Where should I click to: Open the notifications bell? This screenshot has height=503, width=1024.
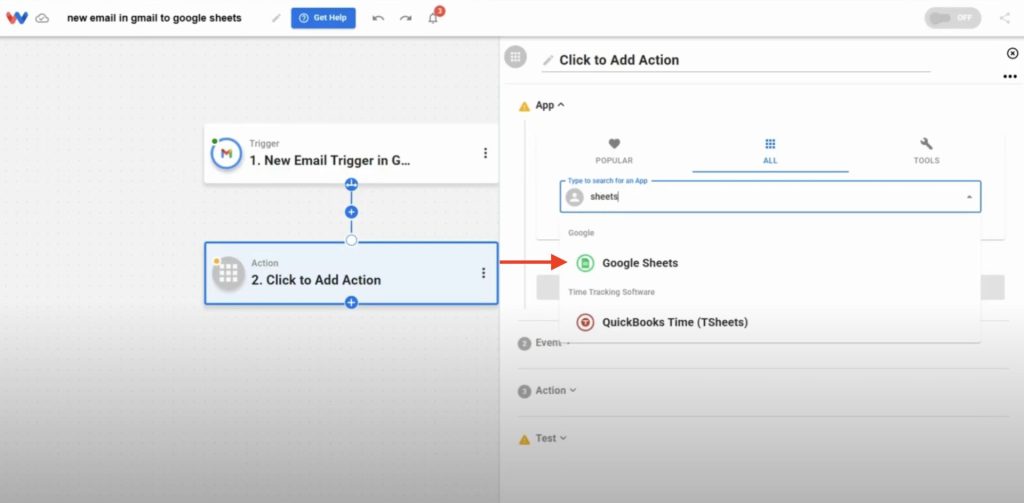click(433, 18)
